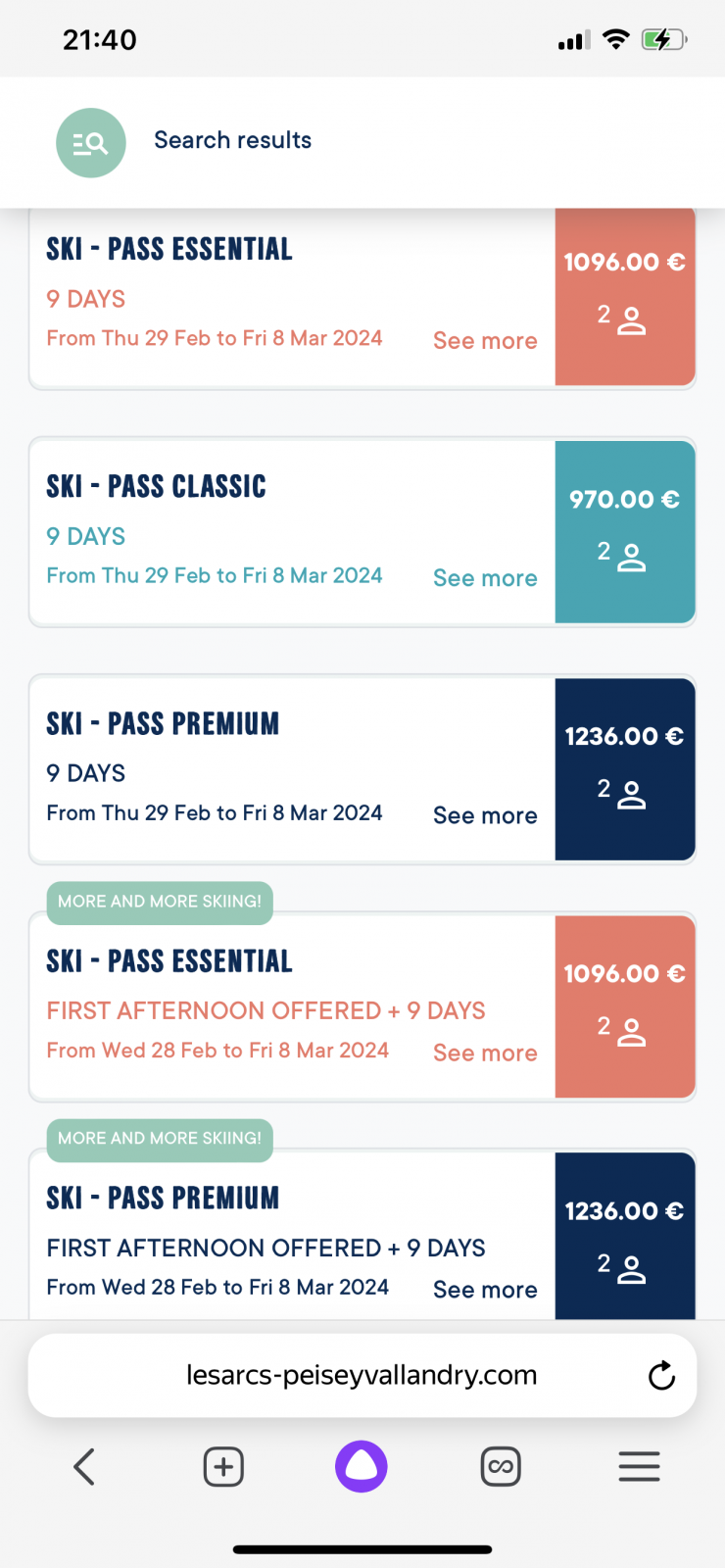
Task: Click See more on 9 days Pass Premium
Action: 485,815
